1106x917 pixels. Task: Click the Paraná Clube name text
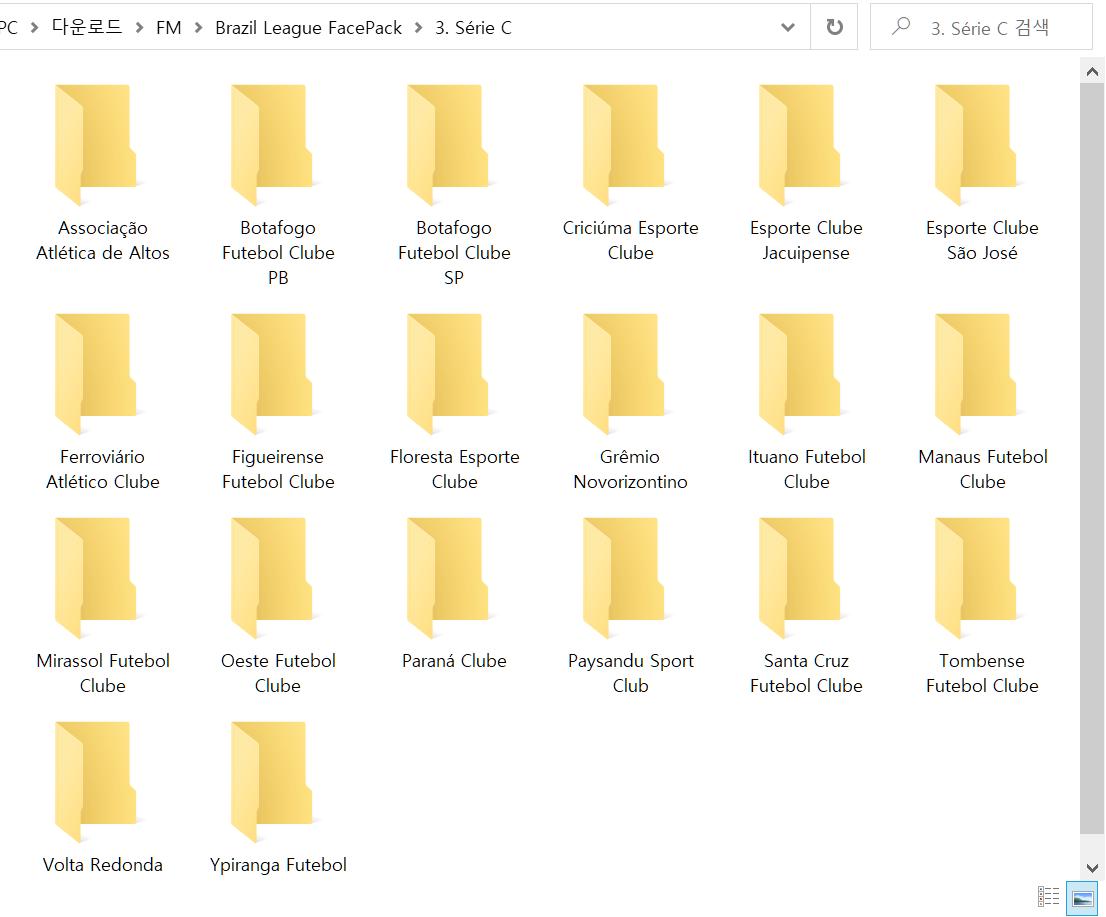[454, 661]
